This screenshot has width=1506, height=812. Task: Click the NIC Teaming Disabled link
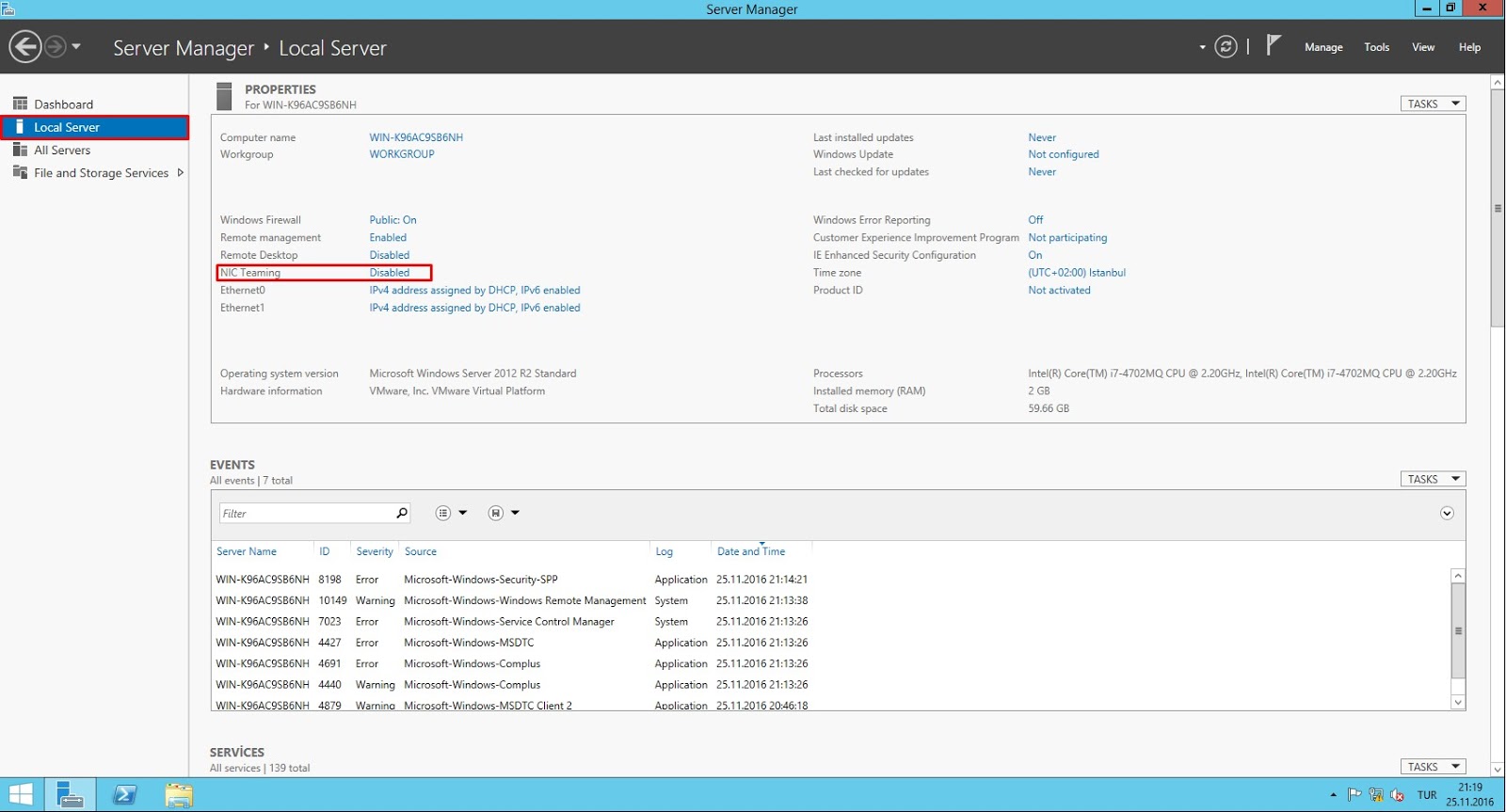pos(389,273)
